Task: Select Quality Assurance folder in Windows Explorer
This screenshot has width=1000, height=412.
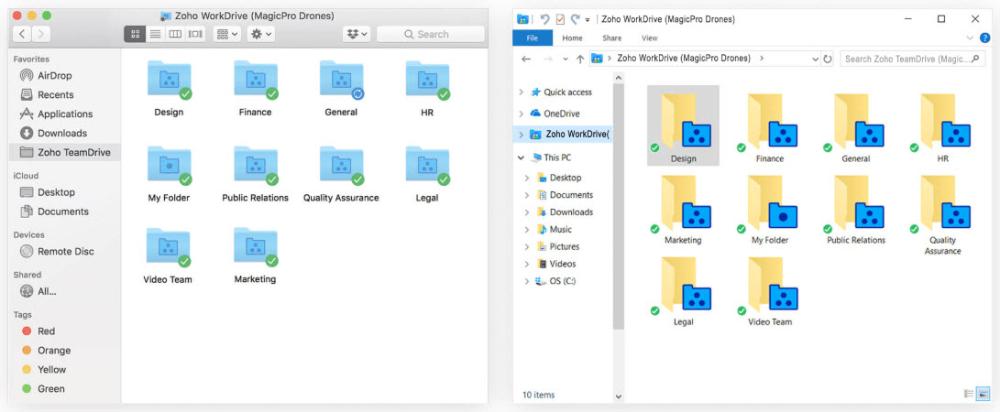Action: click(x=943, y=214)
